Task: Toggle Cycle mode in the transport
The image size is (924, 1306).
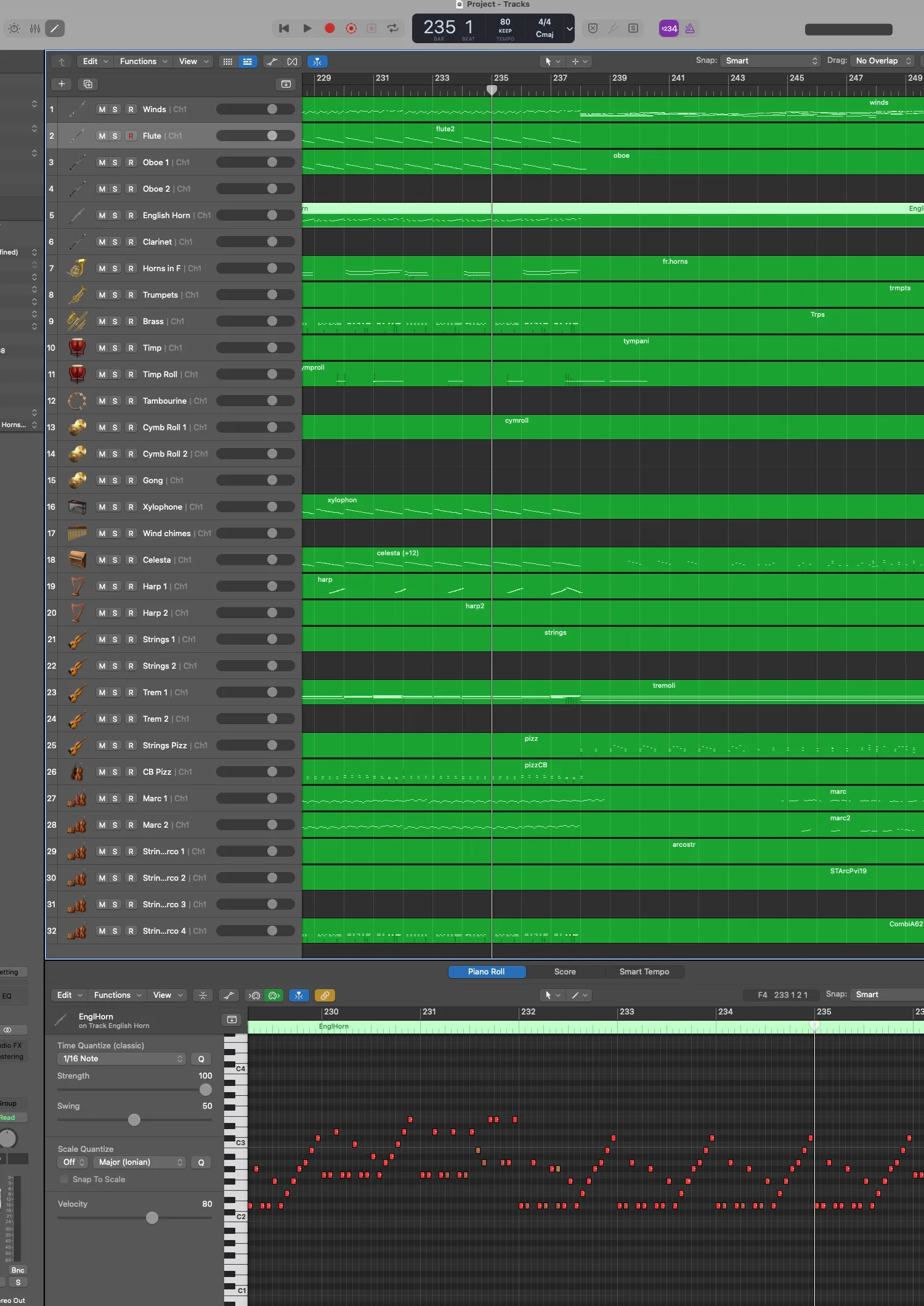Action: [x=392, y=28]
